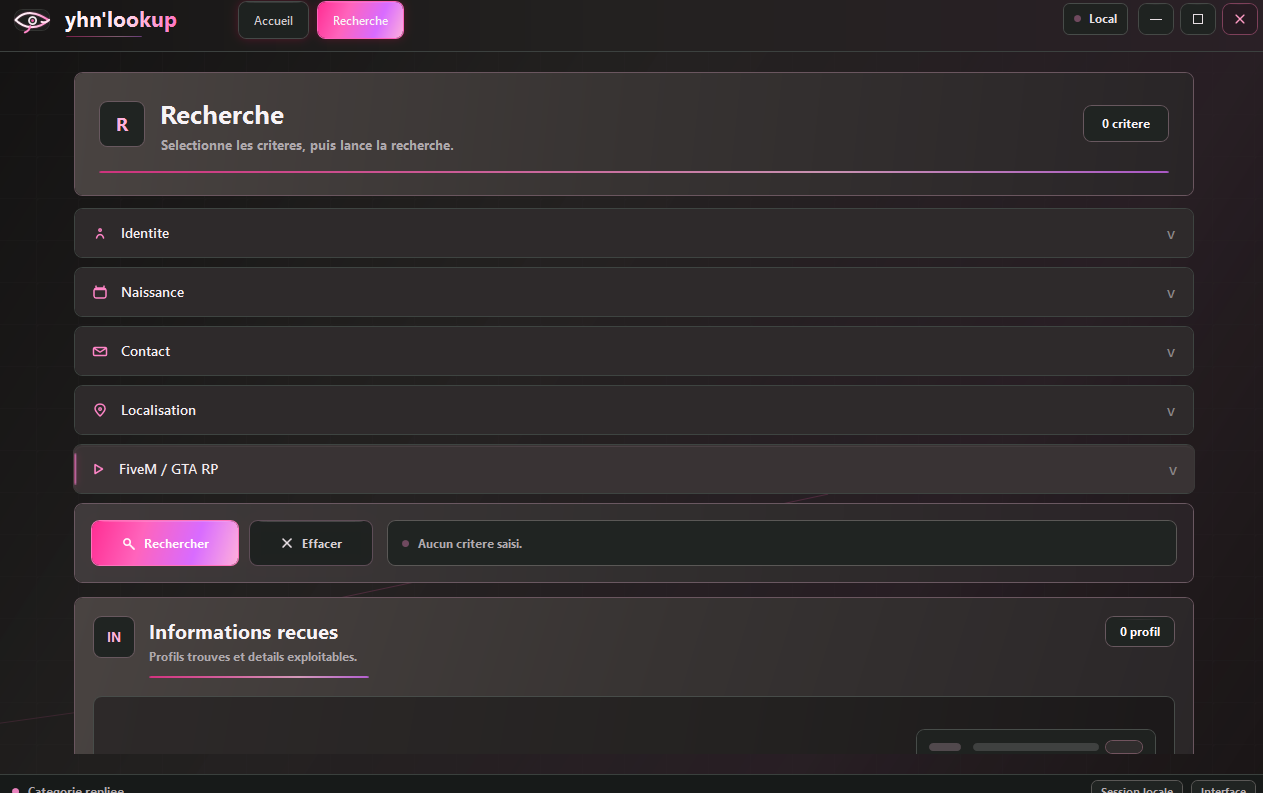Select the Recherche tab
This screenshot has width=1263, height=793.
[360, 20]
